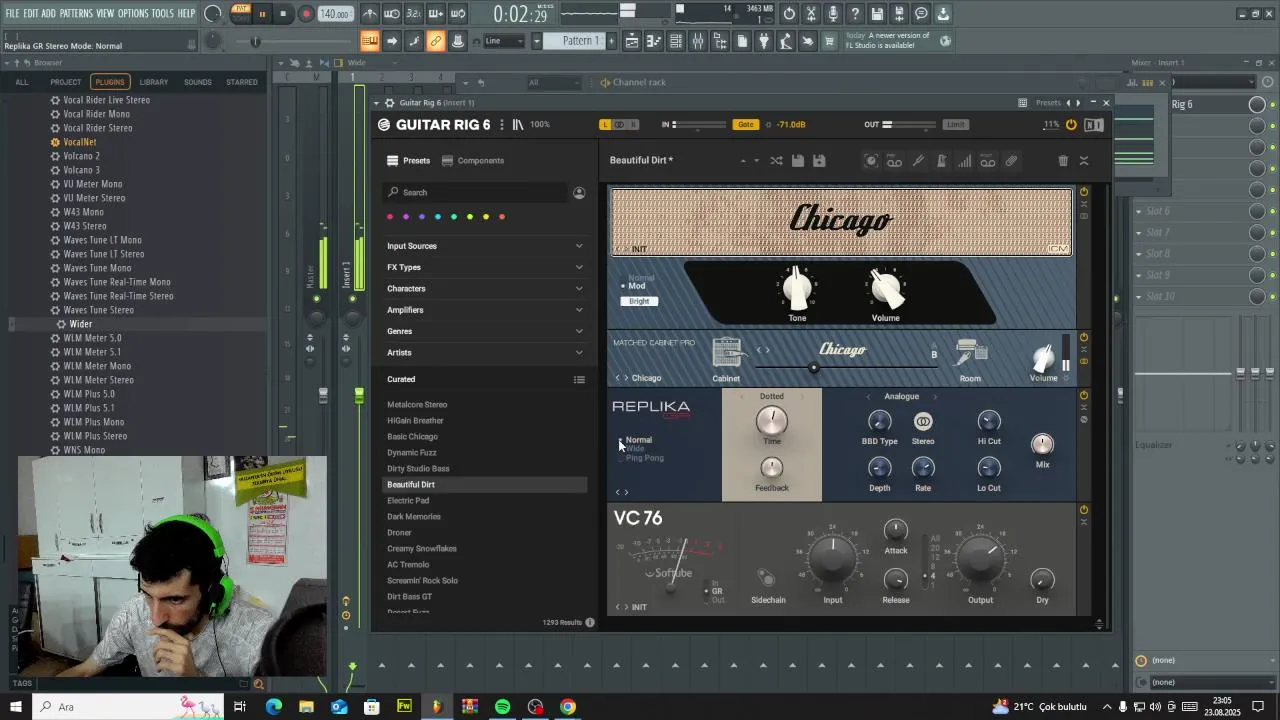Toggle power of the VC 76 module
The image size is (1280, 720).
click(x=1083, y=510)
